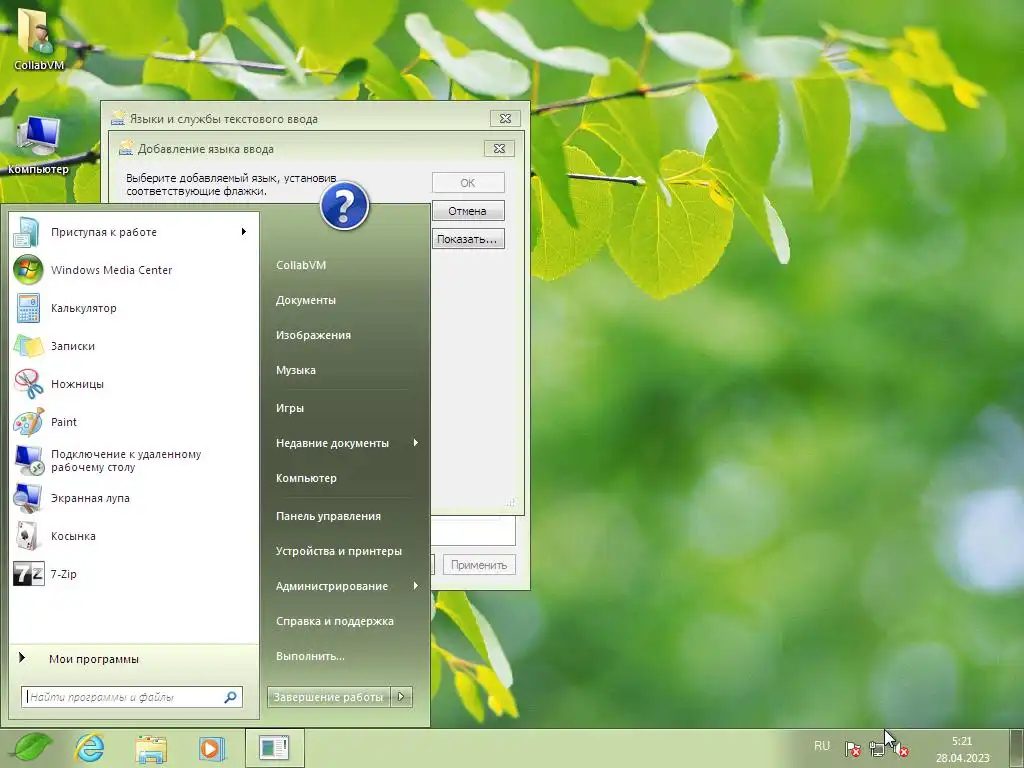Click Выполнить... to run a command
Screen dimensions: 1024x768
[x=310, y=656]
